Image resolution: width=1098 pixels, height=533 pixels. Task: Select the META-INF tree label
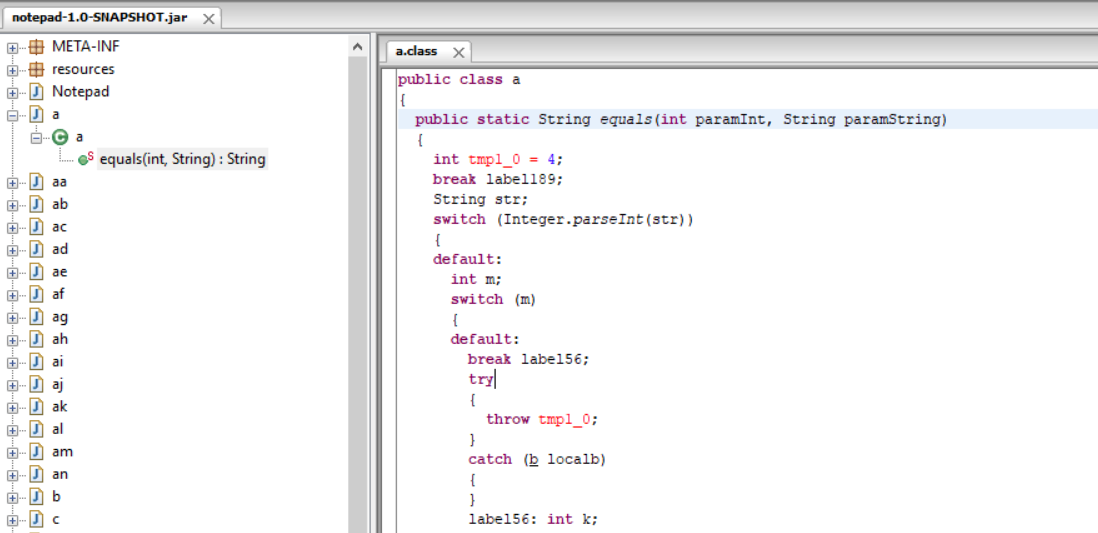coord(86,47)
